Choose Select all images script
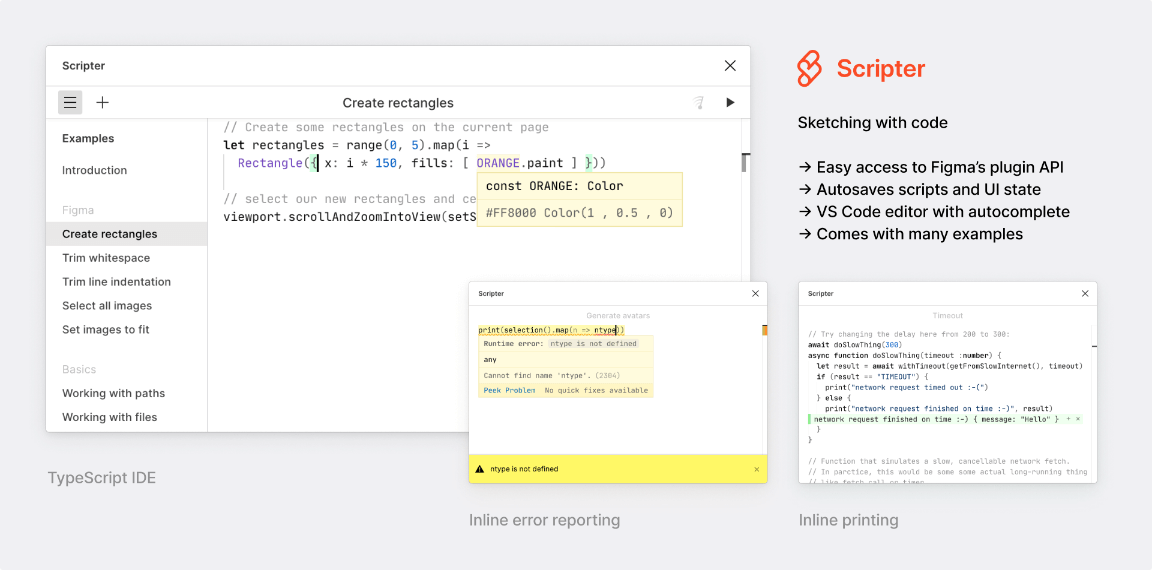The image size is (1152, 570). coord(107,306)
